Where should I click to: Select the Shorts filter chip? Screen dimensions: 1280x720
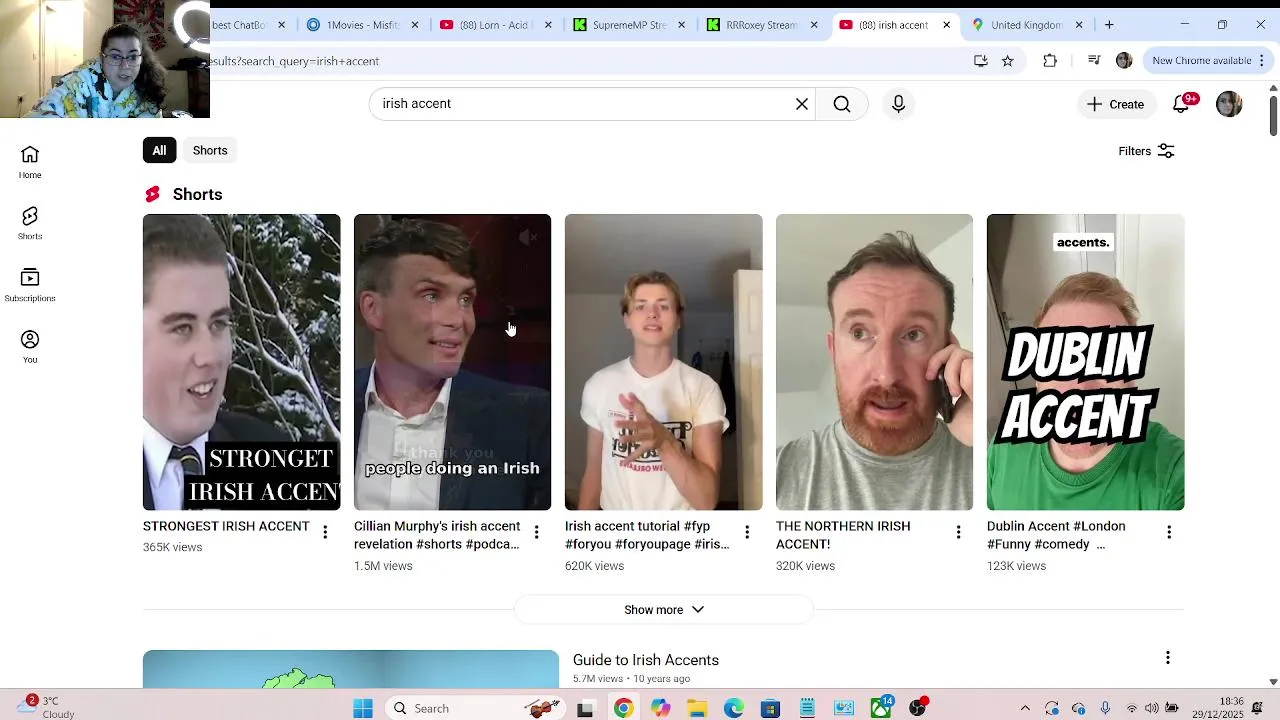click(x=210, y=150)
